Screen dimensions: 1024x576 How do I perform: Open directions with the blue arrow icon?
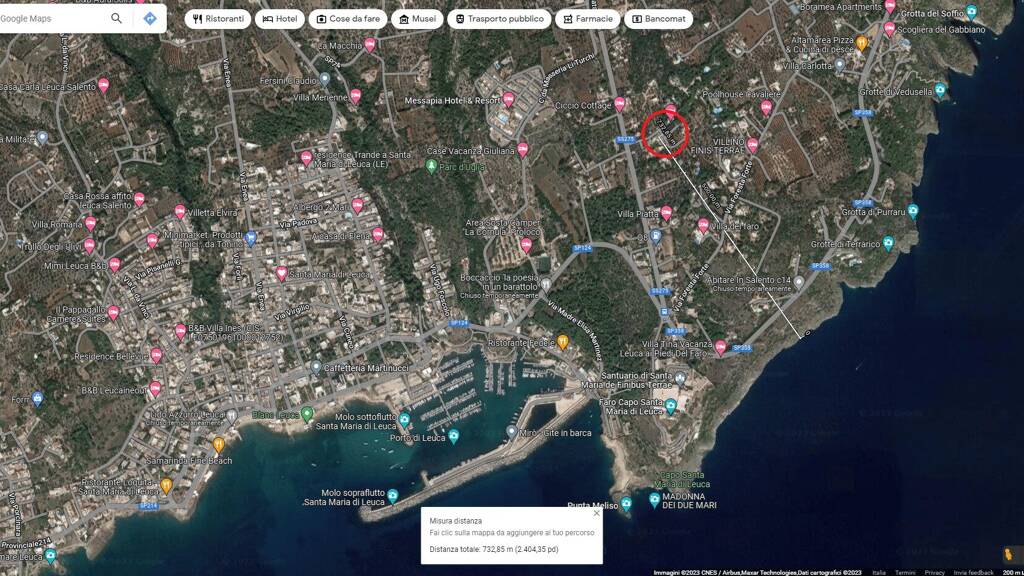pyautogui.click(x=149, y=18)
